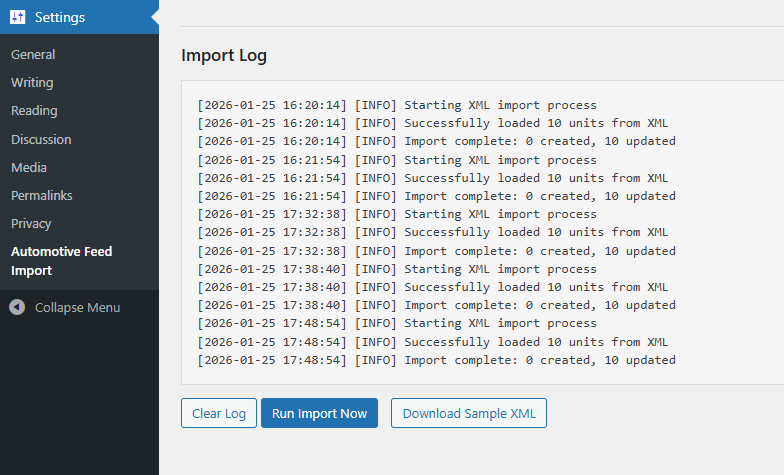Click Run Import Now button
Viewport: 784px width, 475px height.
pyautogui.click(x=319, y=413)
